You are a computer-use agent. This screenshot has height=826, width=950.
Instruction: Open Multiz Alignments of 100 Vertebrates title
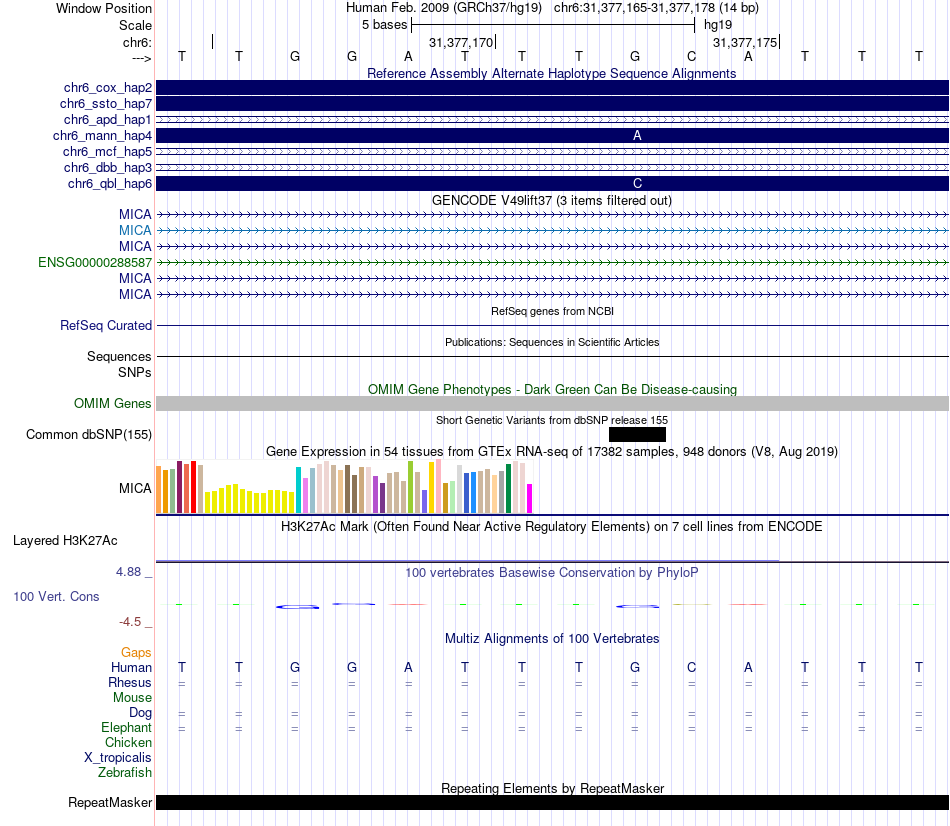pos(552,639)
